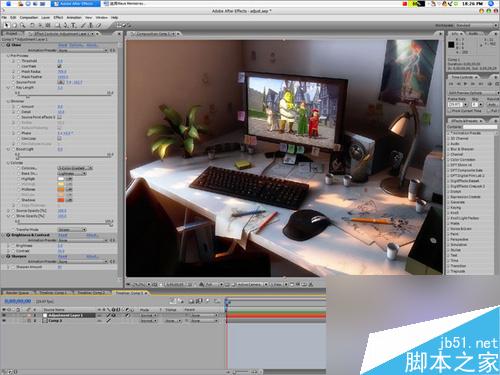The height and width of the screenshot is (375, 500).
Task: Select the Rectangular Mask tool
Action: (57, 25)
